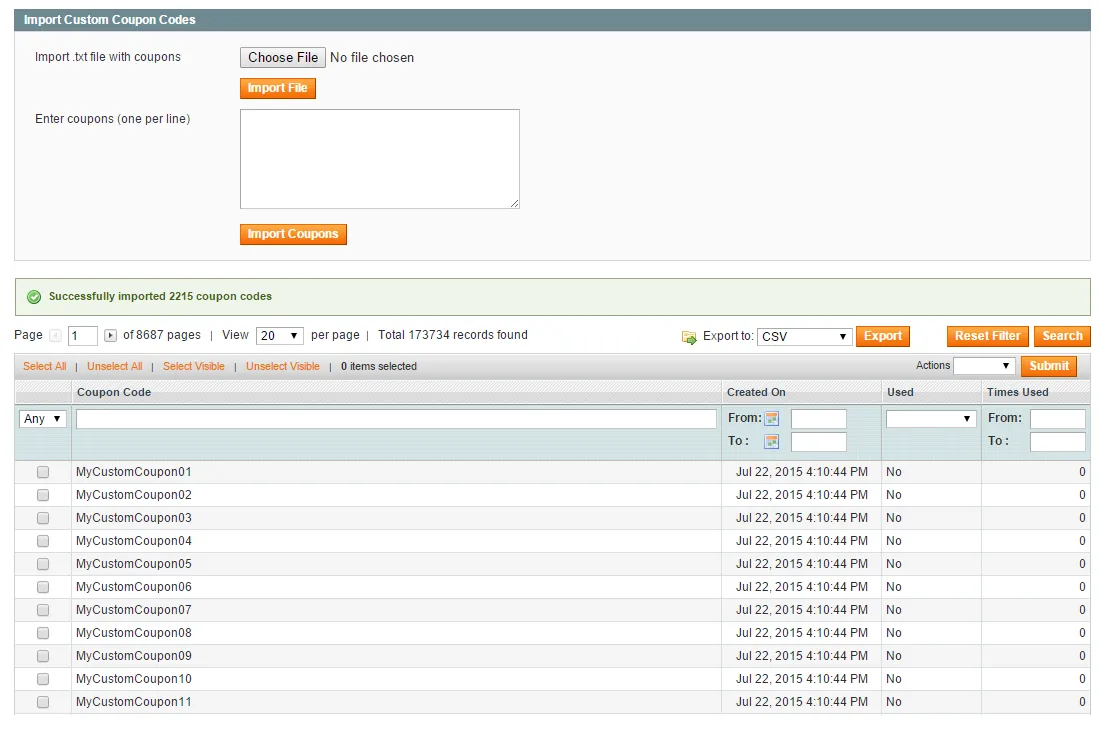
Task: Click the MyCustomCoupon01 code text
Action: (133, 472)
